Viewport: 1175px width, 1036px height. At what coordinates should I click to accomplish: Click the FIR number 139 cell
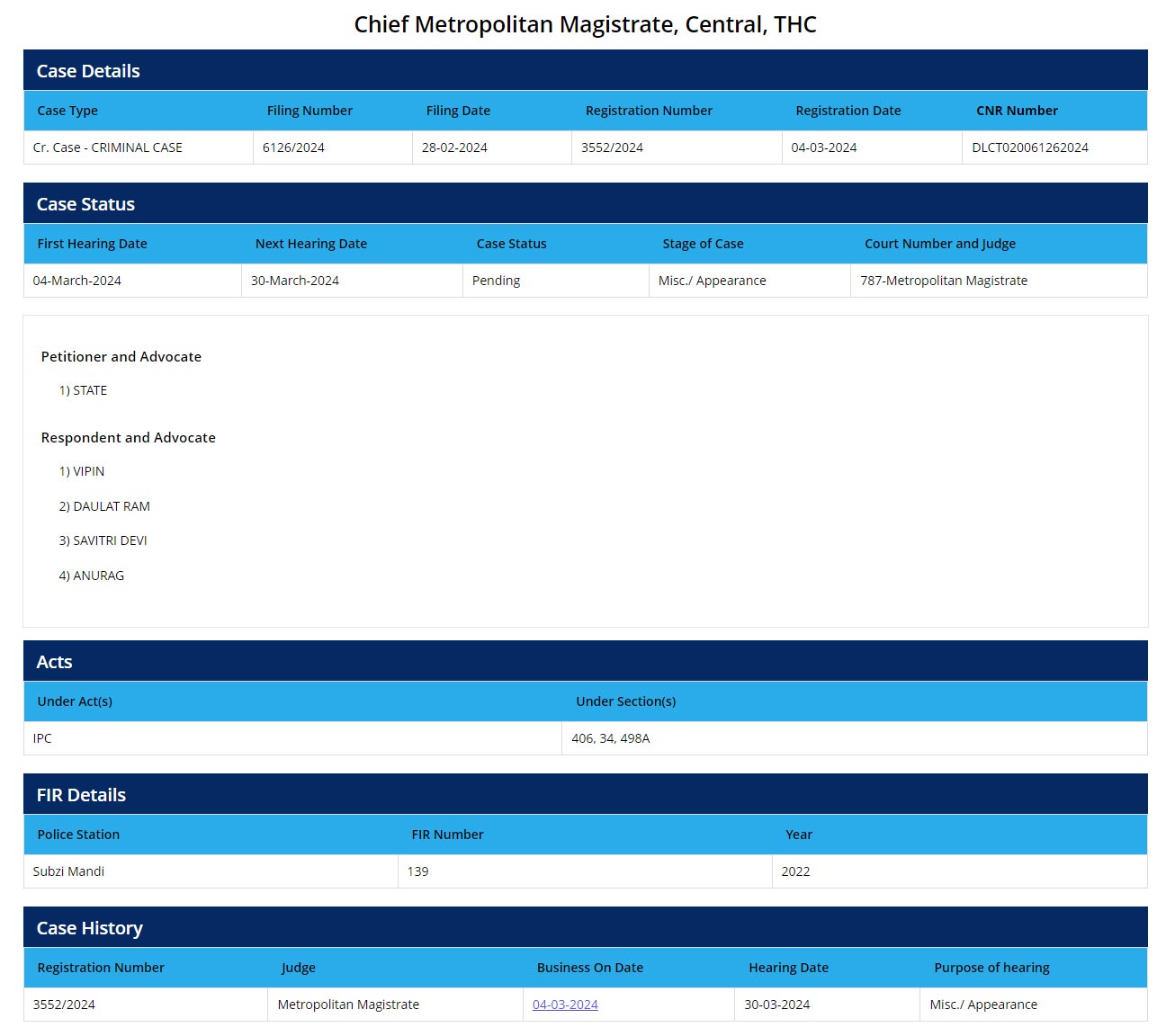pos(417,871)
